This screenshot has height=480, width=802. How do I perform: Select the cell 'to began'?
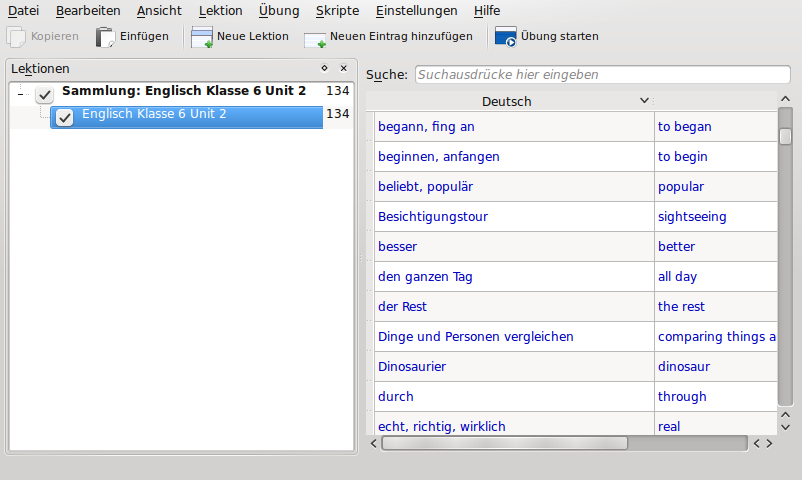(716, 126)
